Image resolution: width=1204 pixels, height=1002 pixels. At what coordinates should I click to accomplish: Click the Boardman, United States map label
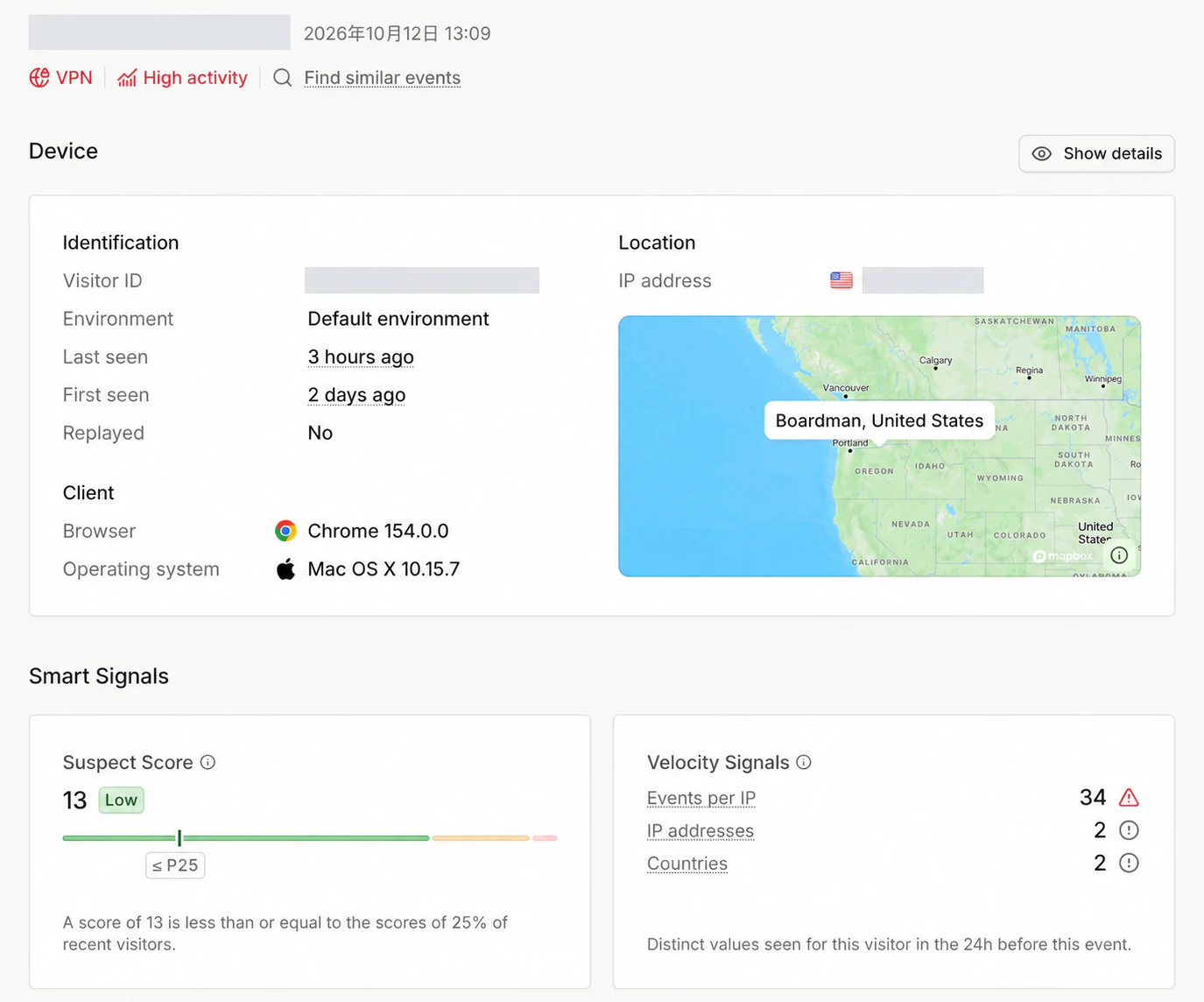[x=879, y=420]
